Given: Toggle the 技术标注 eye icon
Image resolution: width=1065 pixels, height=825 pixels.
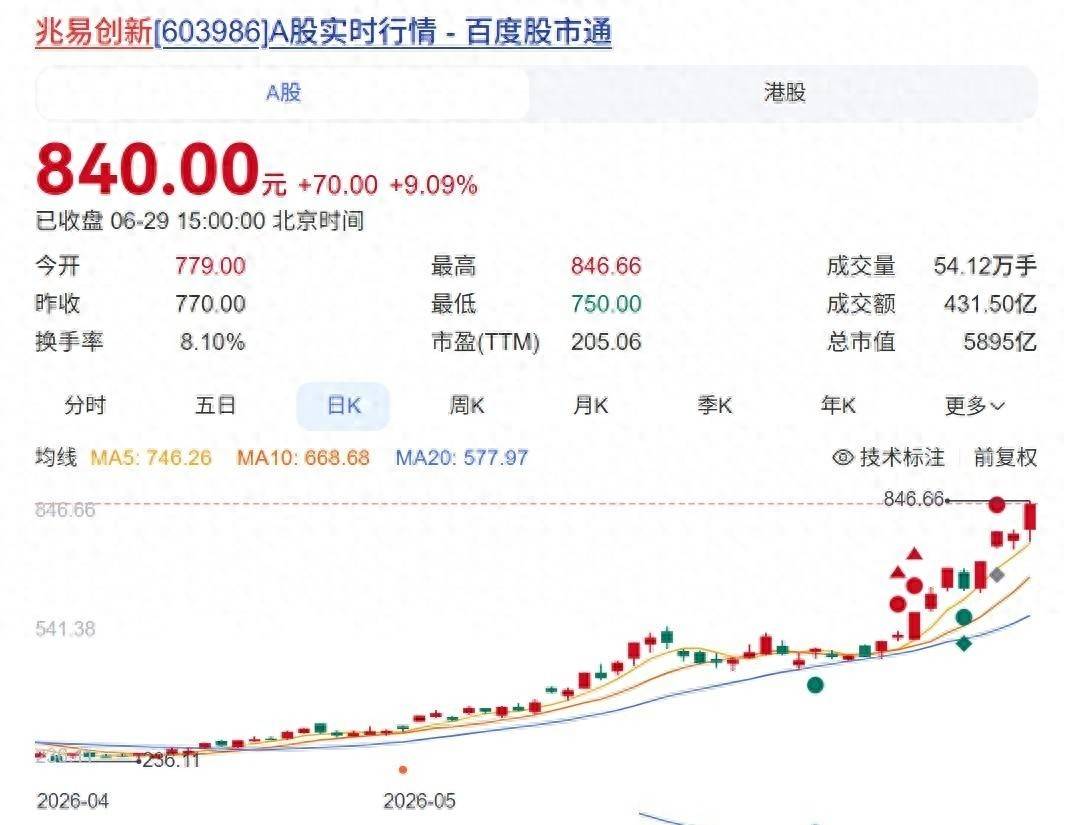Looking at the screenshot, I should click(x=842, y=458).
